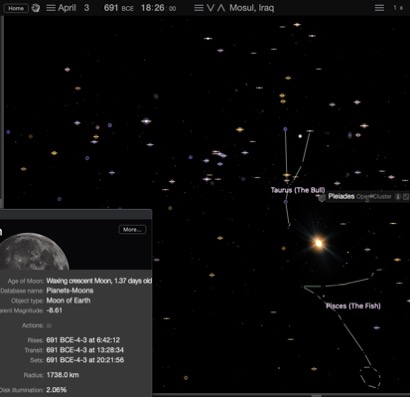Click the Pleiades info icon
This screenshot has height=397, width=410.
pyautogui.click(x=398, y=197)
